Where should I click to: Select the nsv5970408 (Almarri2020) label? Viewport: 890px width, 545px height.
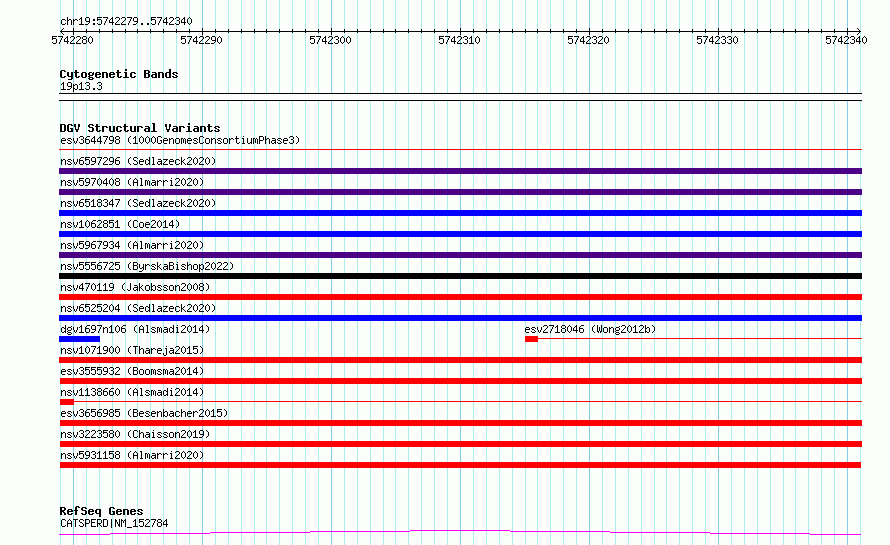(132, 182)
